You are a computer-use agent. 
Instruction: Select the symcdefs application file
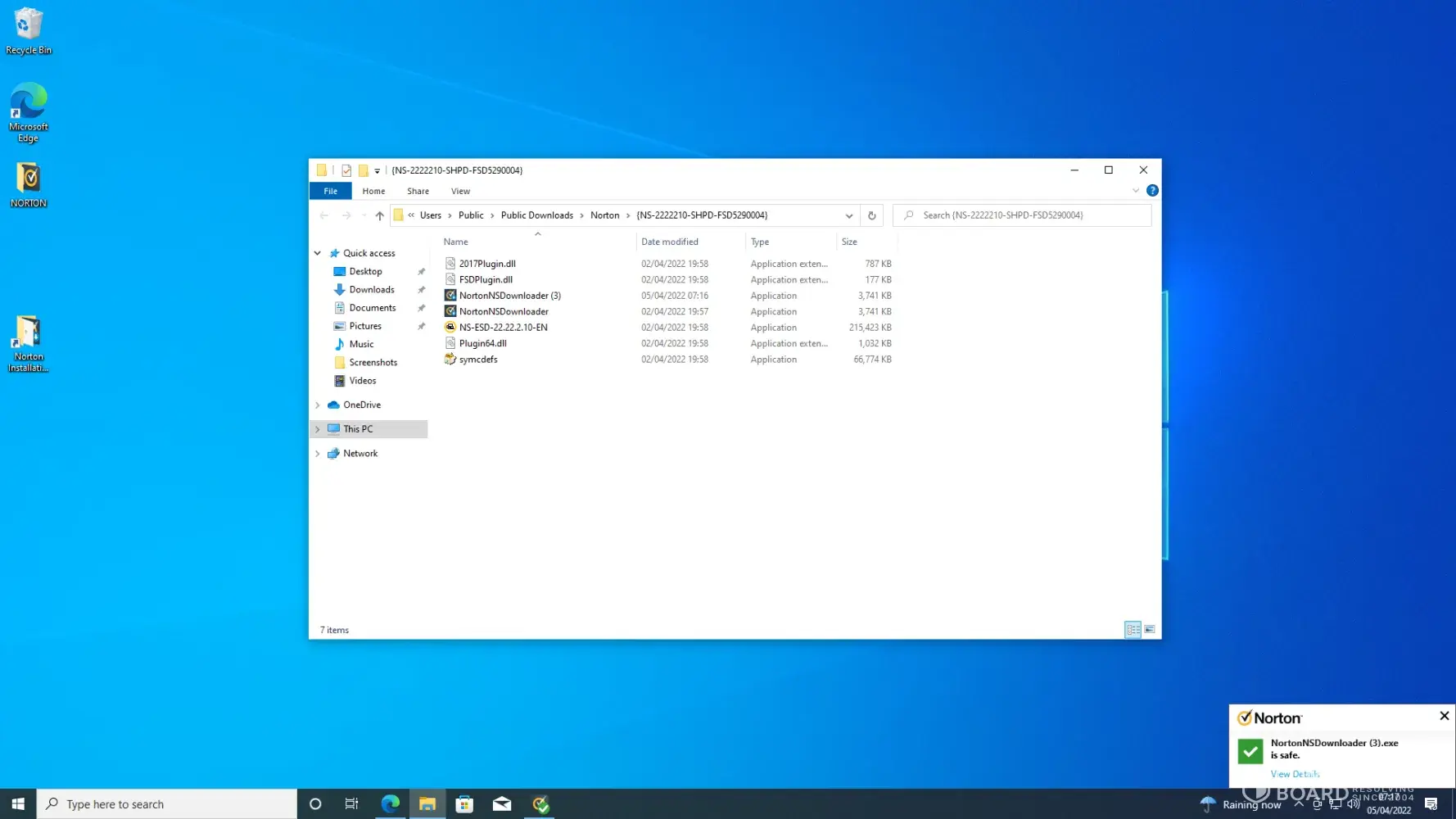pos(478,360)
